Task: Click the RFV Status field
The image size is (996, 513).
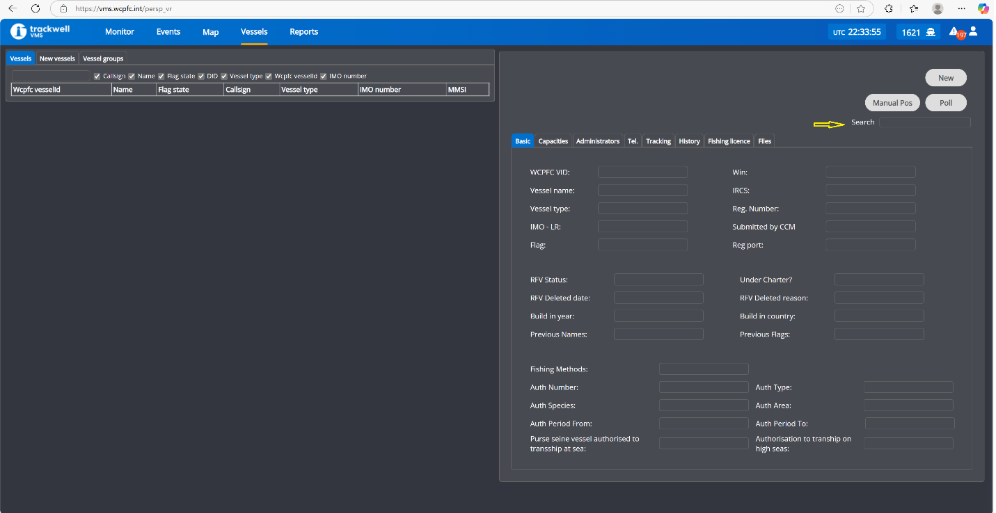Action: point(659,279)
